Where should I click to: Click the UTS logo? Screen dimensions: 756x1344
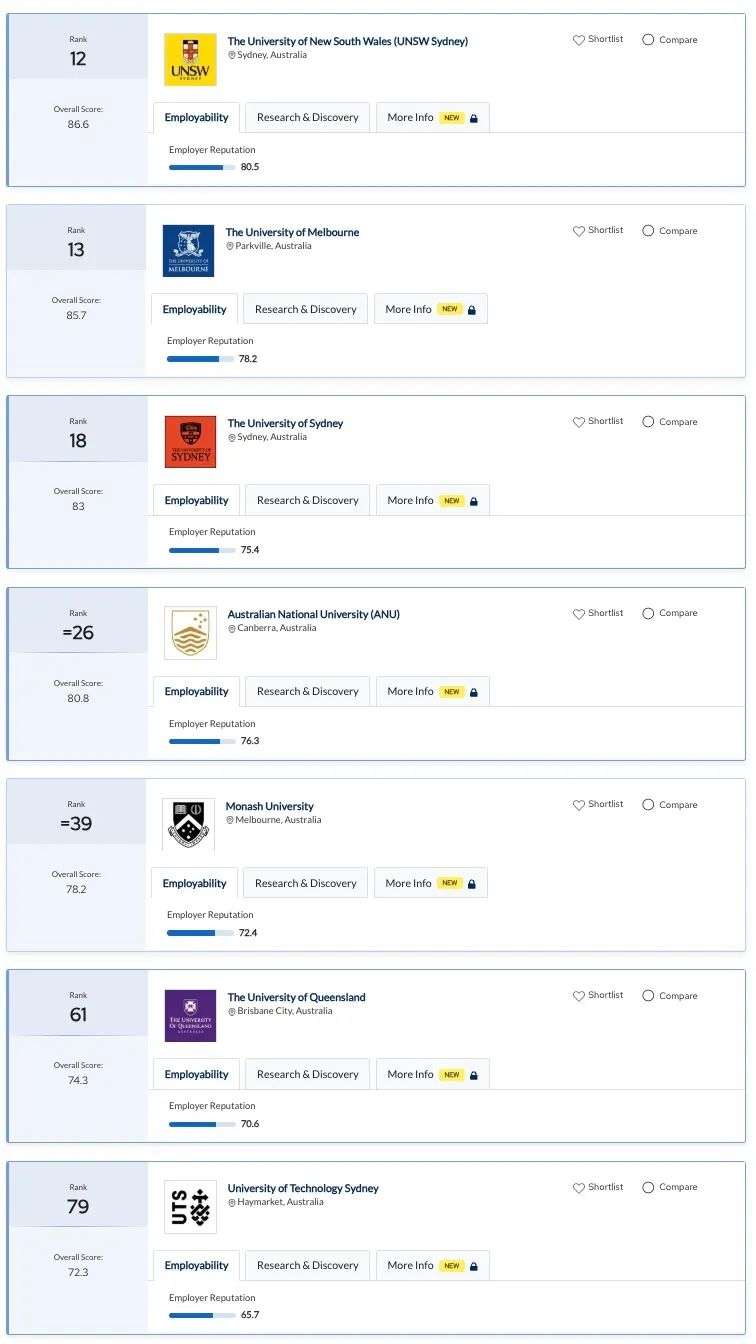click(190, 1207)
